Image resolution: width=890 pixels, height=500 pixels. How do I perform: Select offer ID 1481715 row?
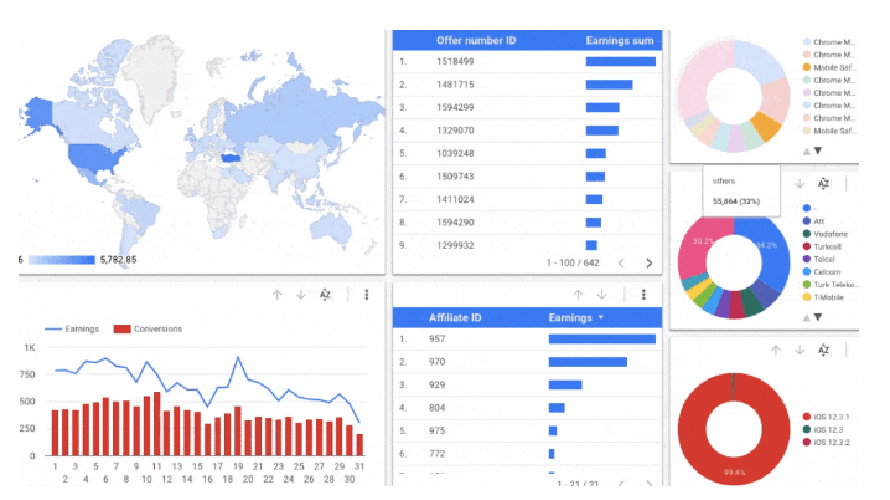pos(527,85)
